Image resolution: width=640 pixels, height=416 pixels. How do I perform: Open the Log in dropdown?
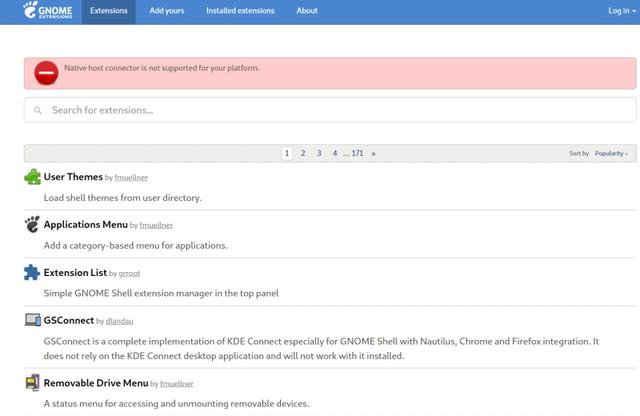622,11
